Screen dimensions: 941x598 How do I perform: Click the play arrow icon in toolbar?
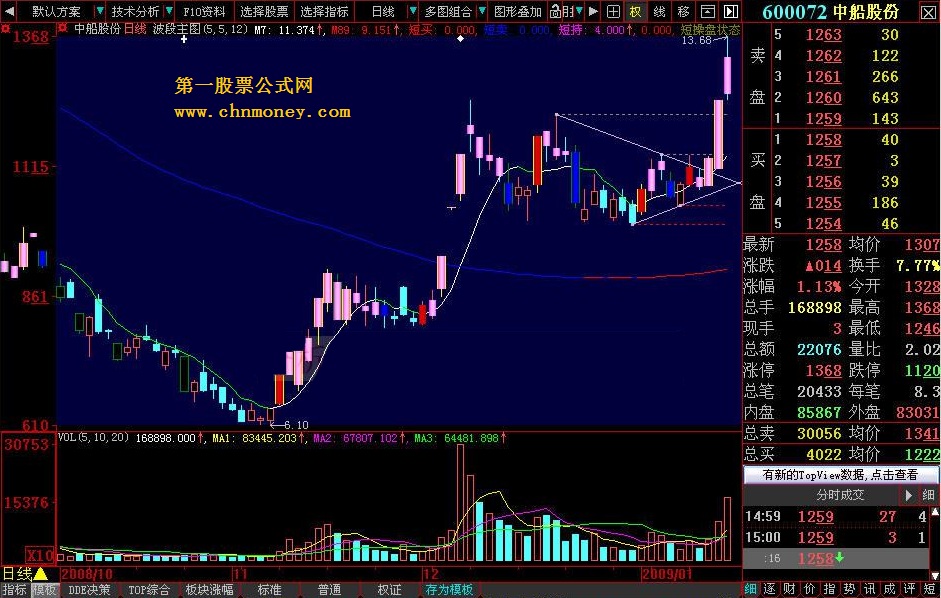point(594,11)
